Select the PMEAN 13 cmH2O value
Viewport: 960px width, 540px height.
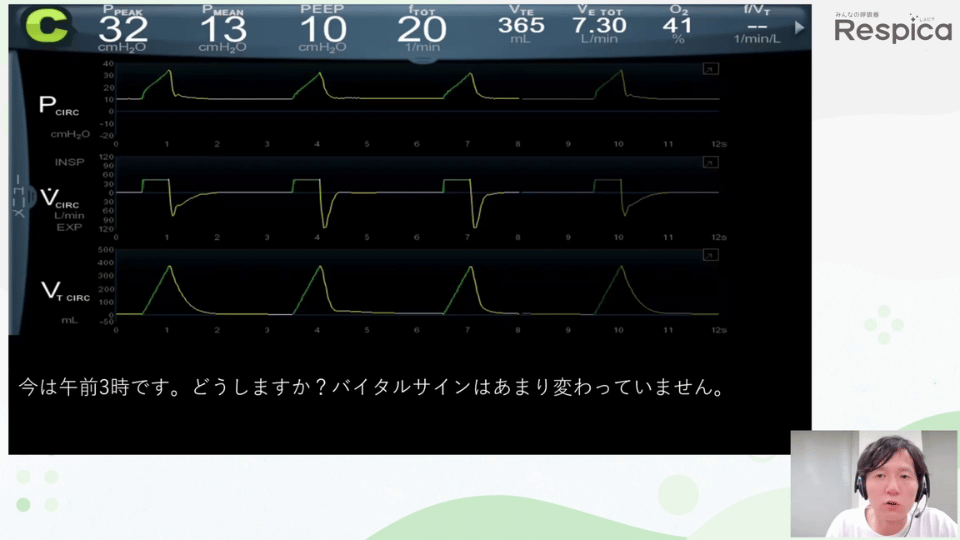pyautogui.click(x=223, y=28)
